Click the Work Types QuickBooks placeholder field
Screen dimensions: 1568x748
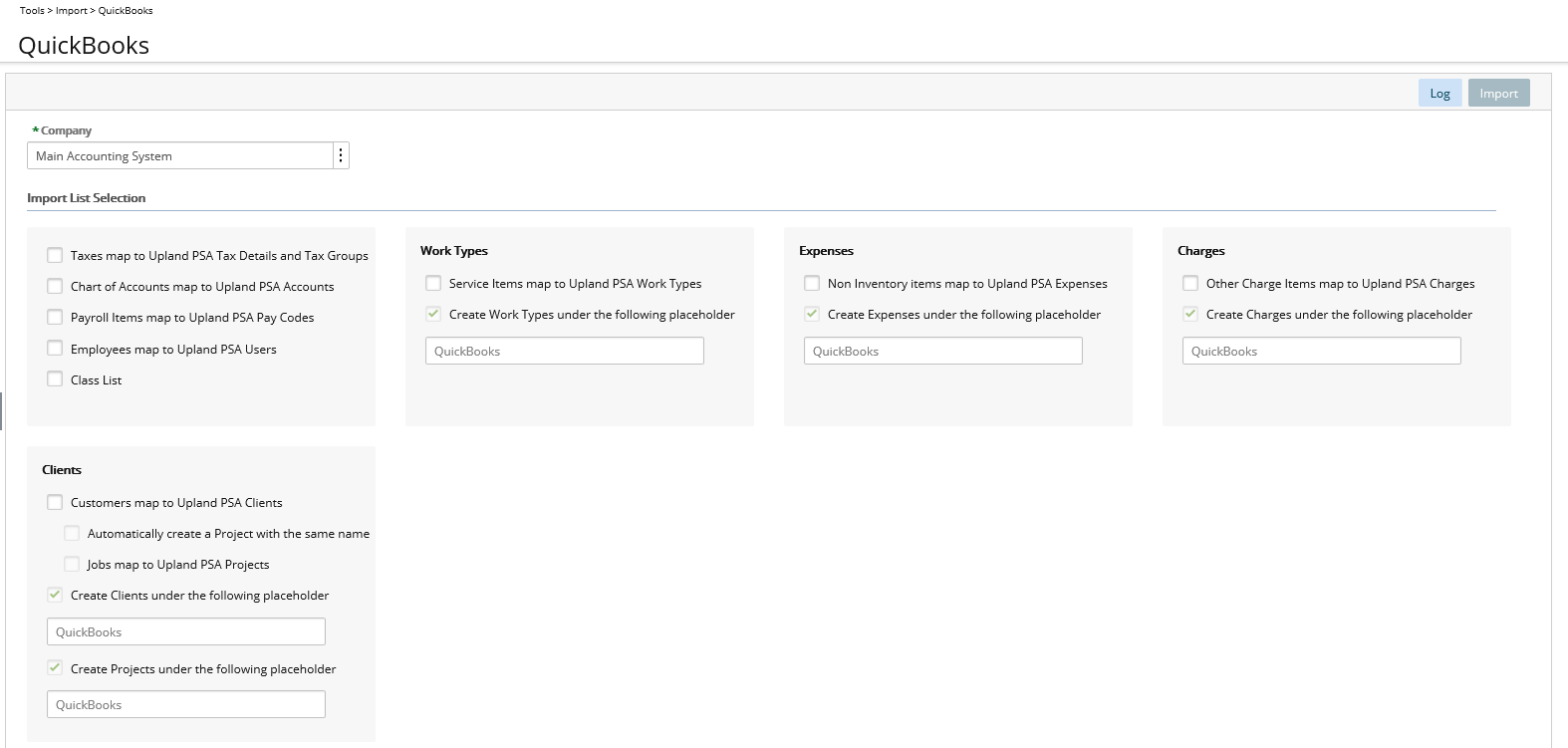pos(565,351)
